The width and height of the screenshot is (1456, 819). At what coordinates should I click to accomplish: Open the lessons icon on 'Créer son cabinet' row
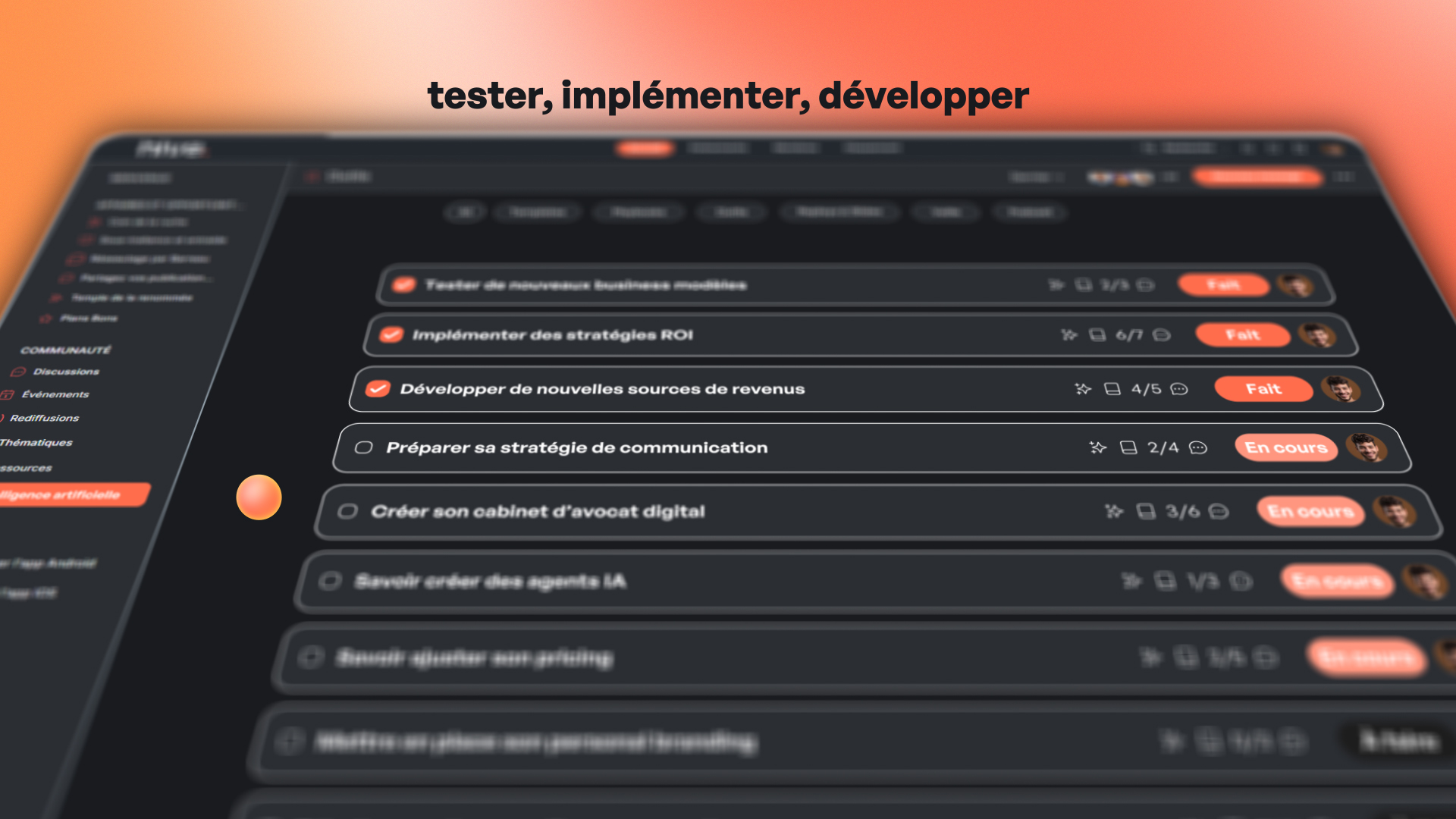pyautogui.click(x=1146, y=511)
